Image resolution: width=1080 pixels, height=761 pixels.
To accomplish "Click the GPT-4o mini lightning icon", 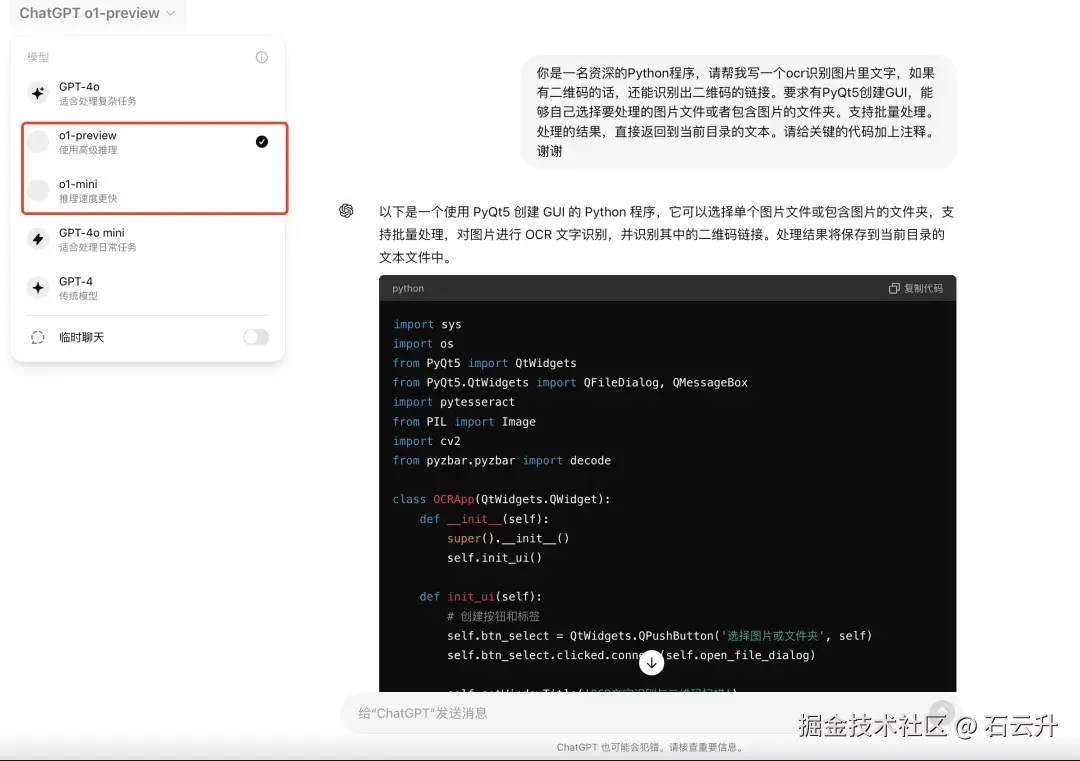I will click(38, 239).
